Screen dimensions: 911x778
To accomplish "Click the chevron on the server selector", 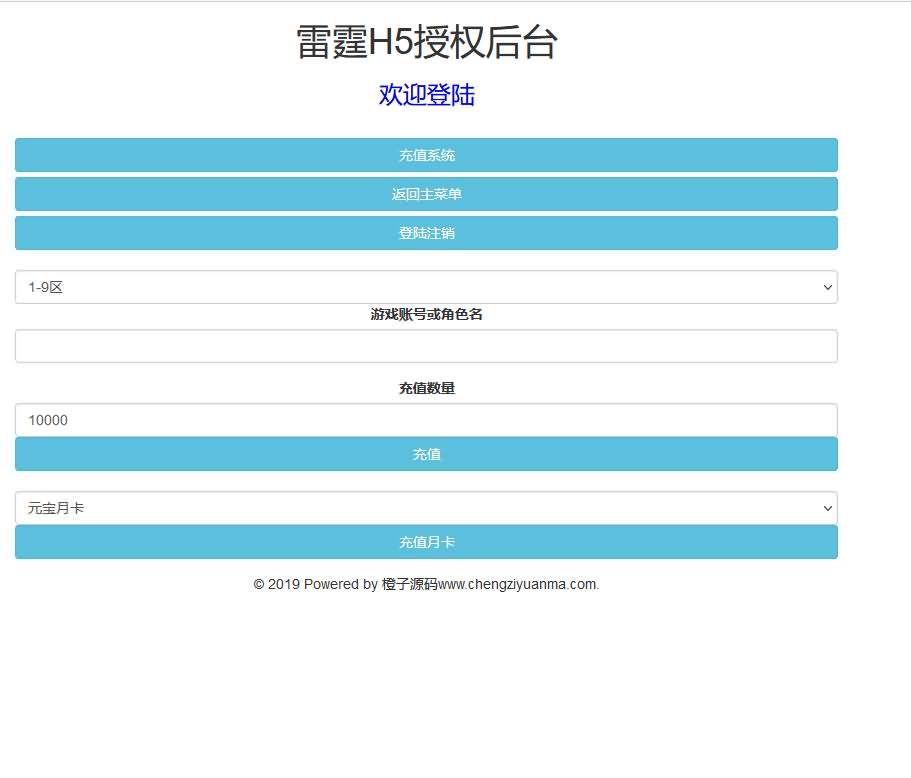I will [827, 287].
